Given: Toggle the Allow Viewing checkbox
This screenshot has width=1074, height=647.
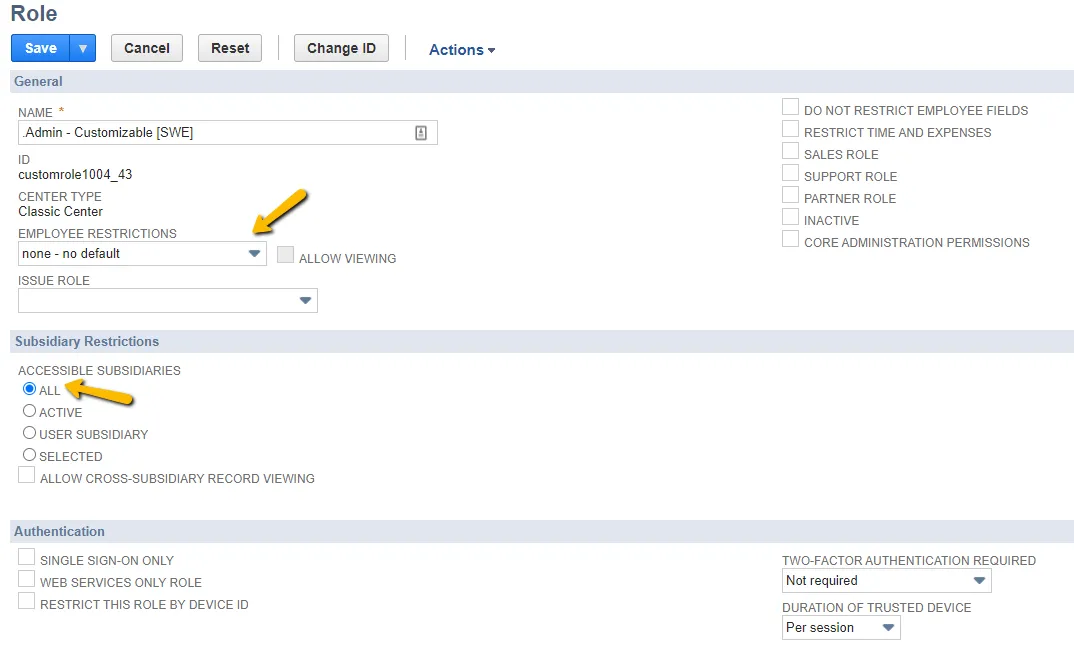Looking at the screenshot, I should pos(286,255).
